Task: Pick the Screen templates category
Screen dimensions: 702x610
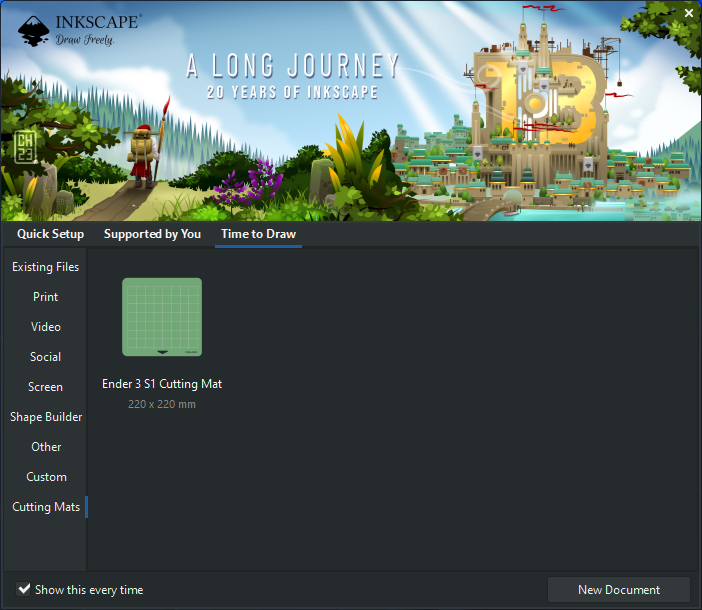Action: [45, 387]
